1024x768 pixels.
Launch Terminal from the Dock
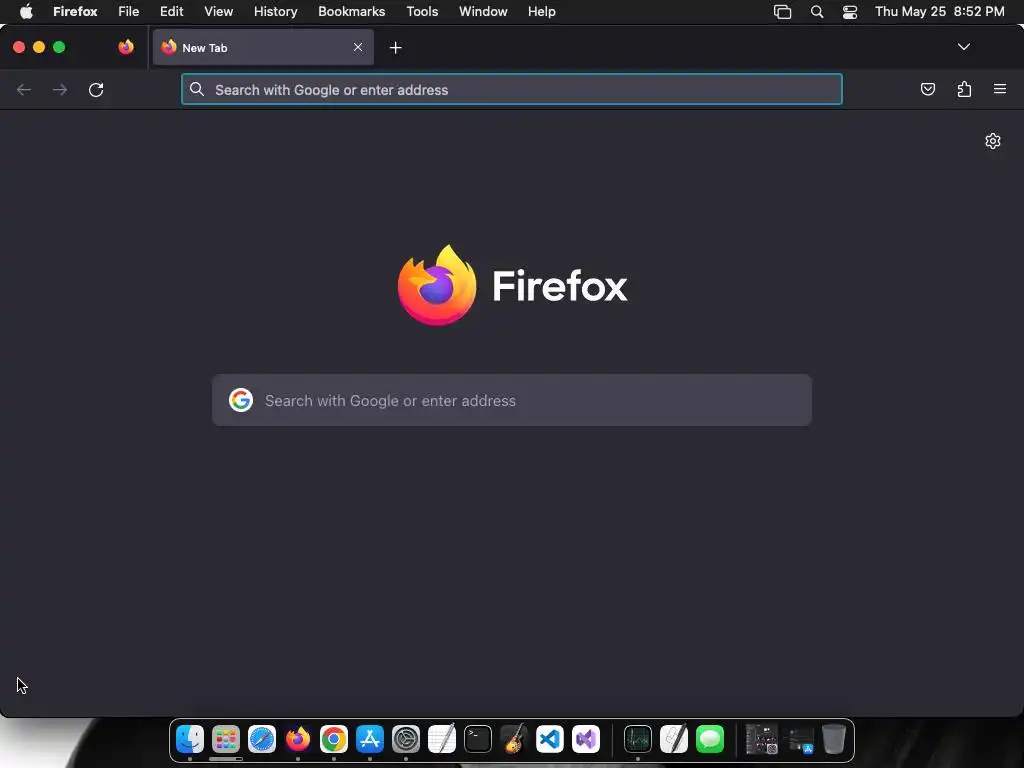[x=478, y=739]
